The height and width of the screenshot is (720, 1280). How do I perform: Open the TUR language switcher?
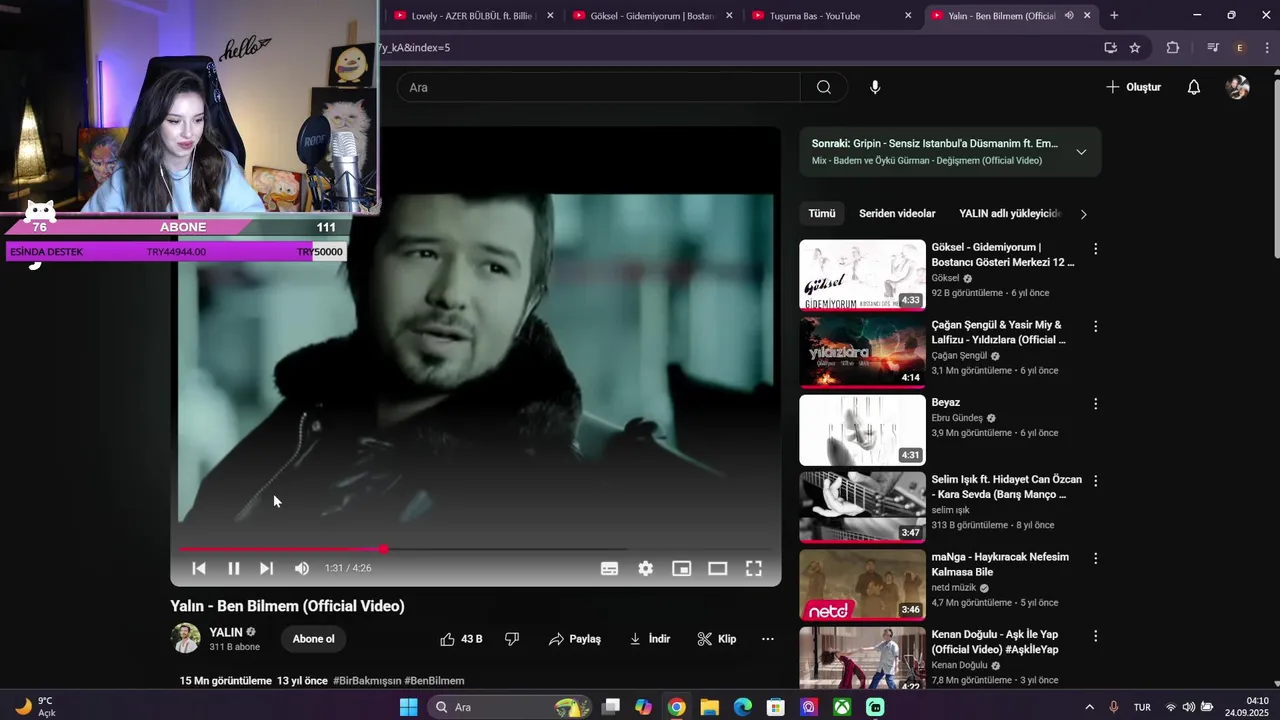coord(1142,707)
